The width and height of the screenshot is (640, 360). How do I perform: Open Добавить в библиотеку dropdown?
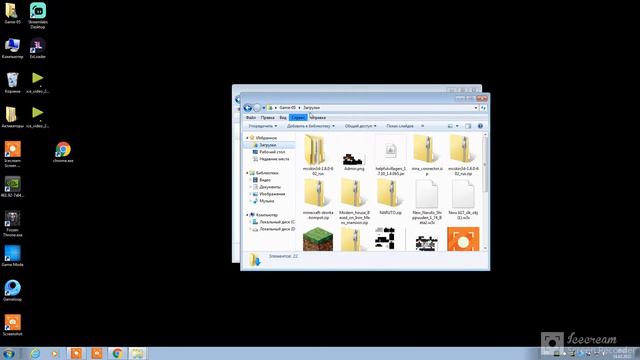(x=311, y=126)
